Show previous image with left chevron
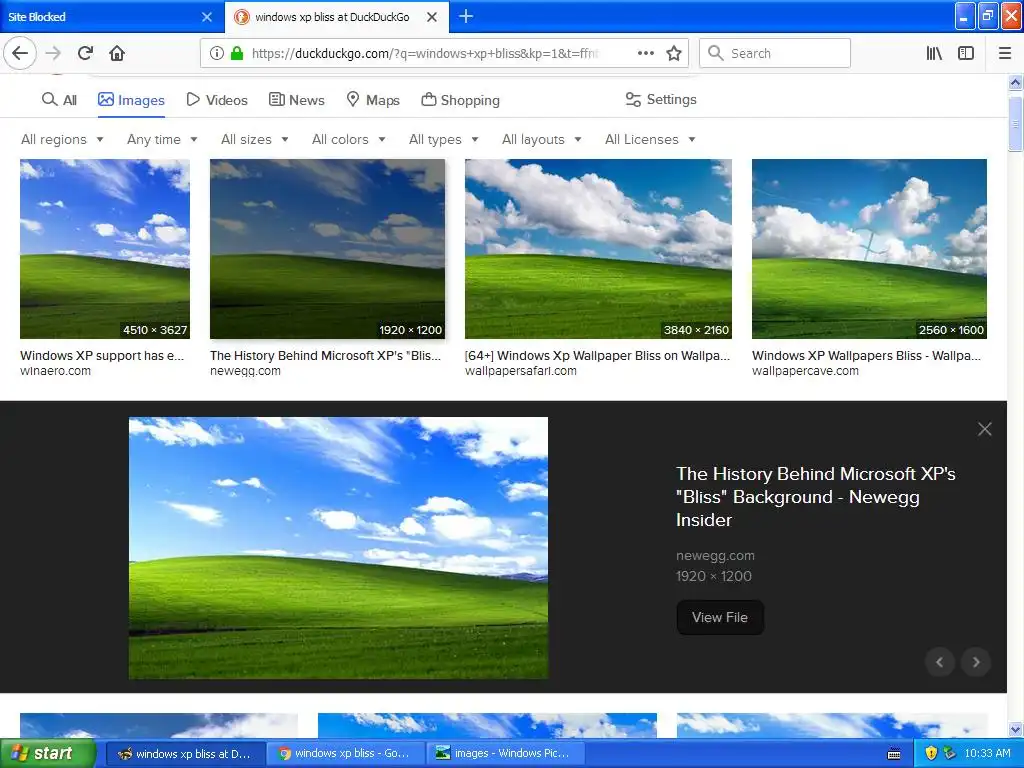This screenshot has width=1024, height=768. [x=940, y=662]
